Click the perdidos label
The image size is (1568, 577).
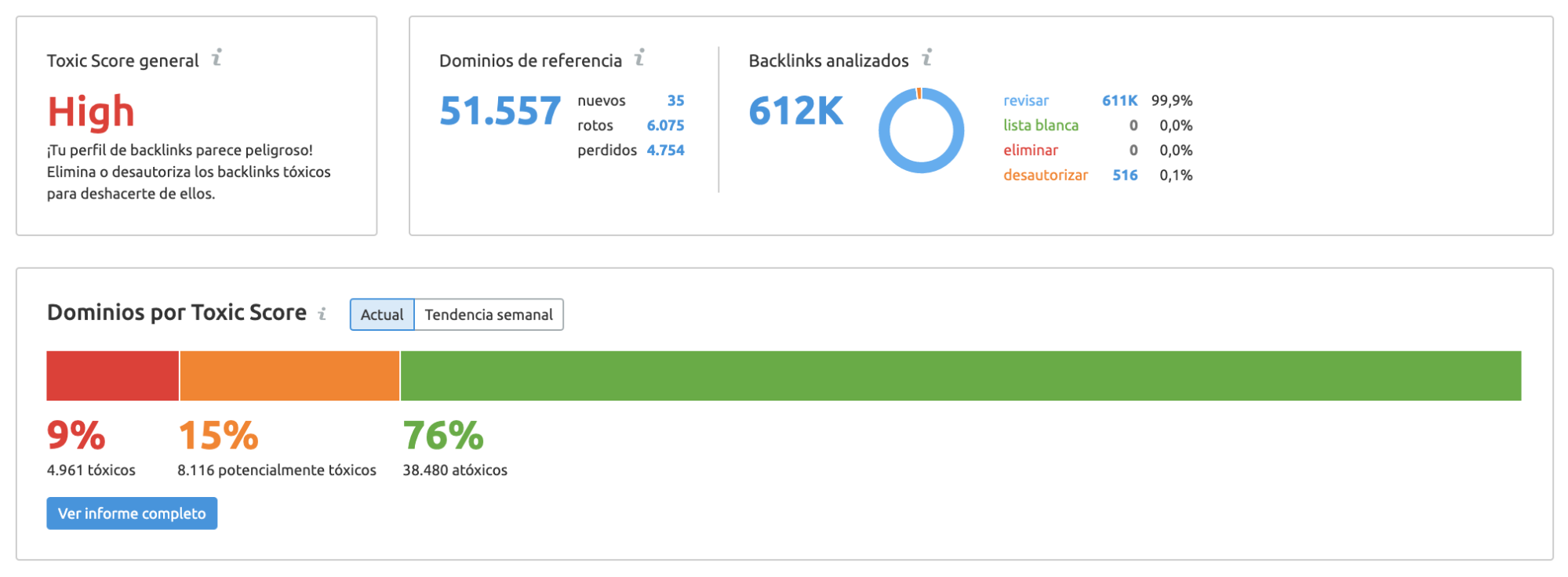tap(607, 151)
